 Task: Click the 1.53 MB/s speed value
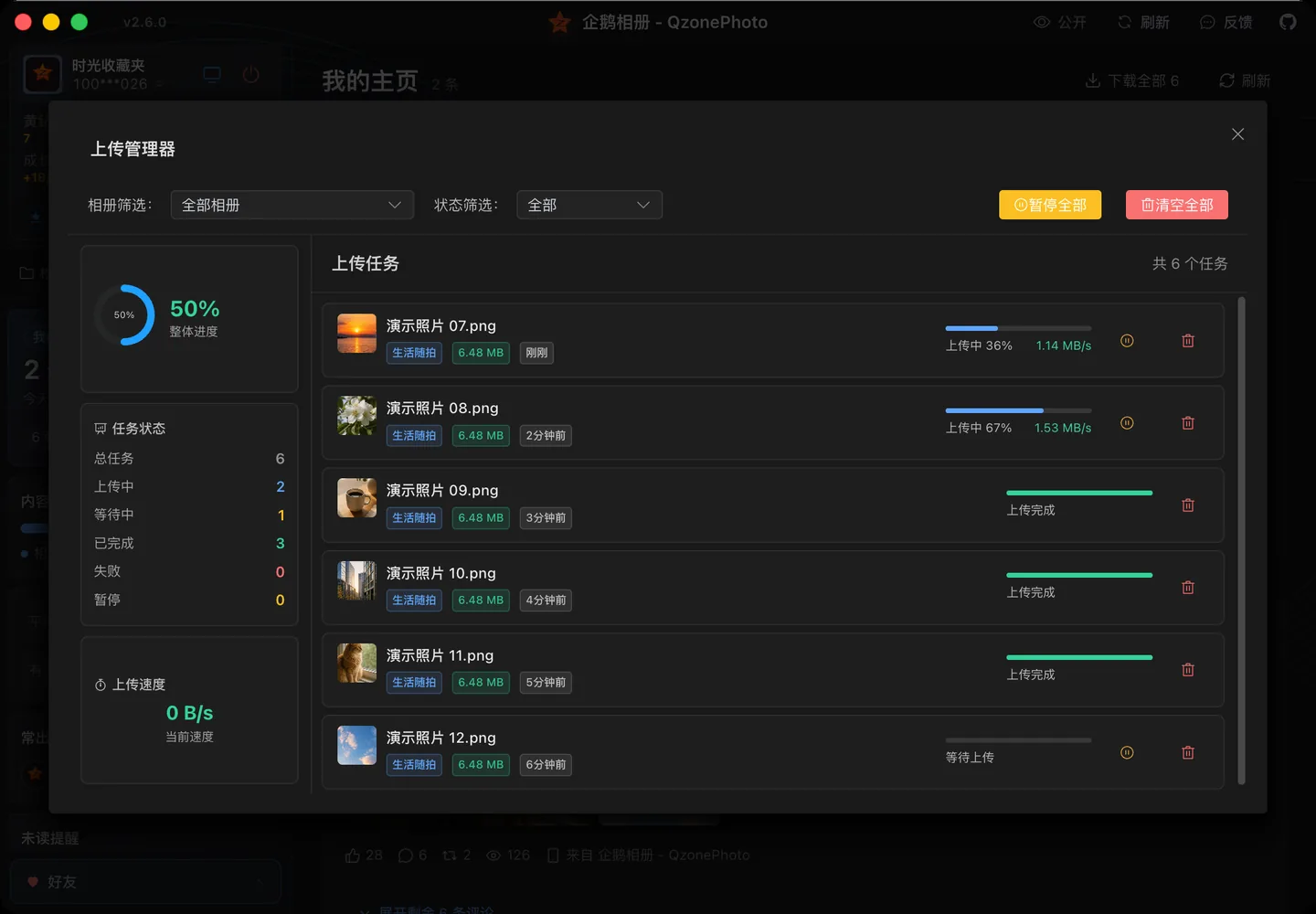click(1063, 428)
